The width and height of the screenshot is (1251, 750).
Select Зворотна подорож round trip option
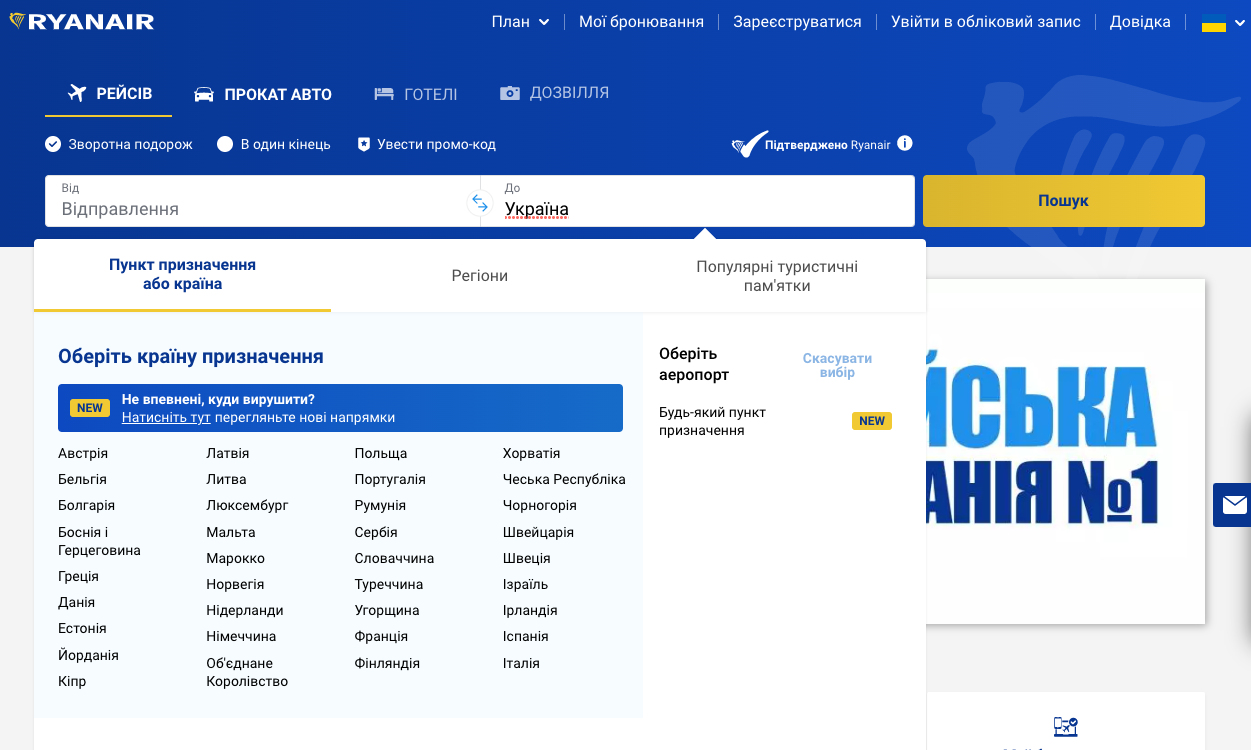[119, 144]
